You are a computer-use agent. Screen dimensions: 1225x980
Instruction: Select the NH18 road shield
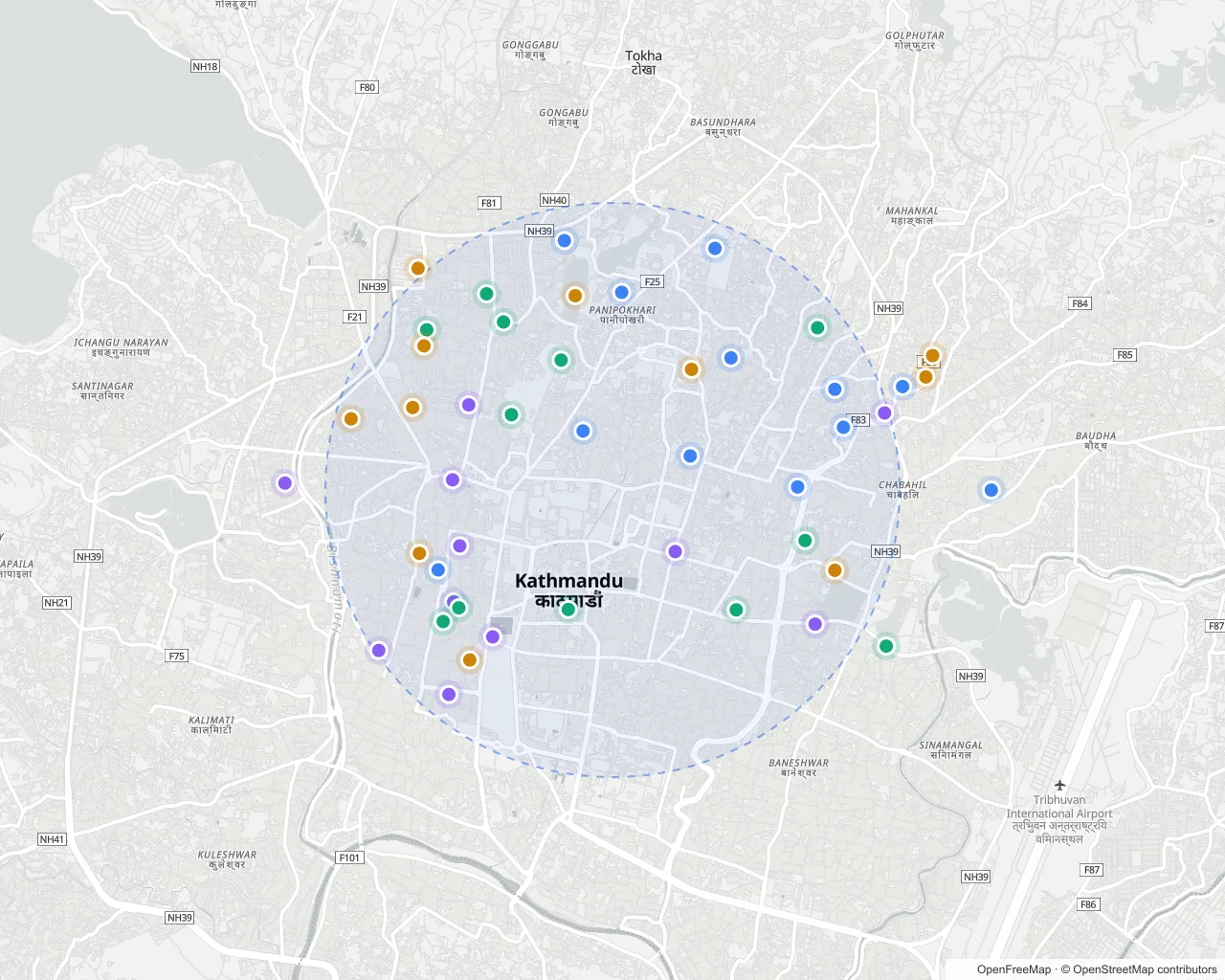pos(206,66)
